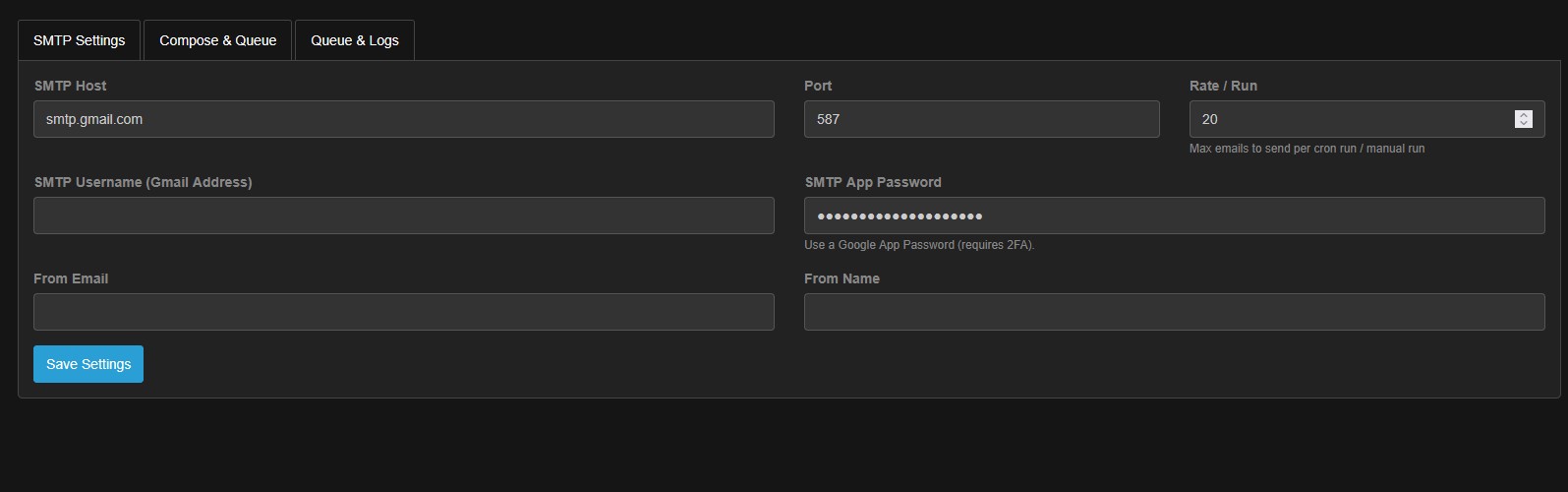Switch to the SMTP Settings tab
1568x492 pixels.
point(80,40)
